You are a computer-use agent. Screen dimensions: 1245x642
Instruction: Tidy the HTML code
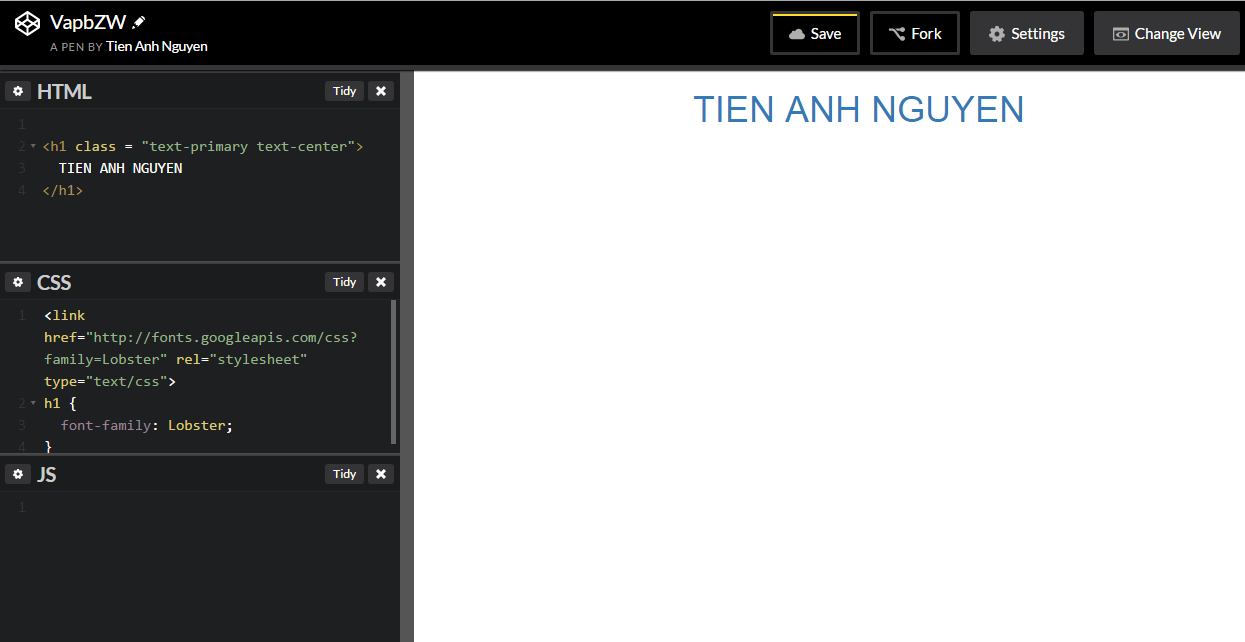tap(344, 90)
